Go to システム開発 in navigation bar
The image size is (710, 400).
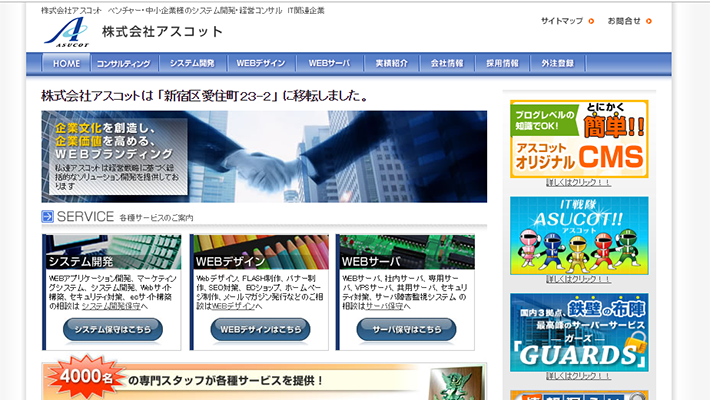tap(192, 63)
